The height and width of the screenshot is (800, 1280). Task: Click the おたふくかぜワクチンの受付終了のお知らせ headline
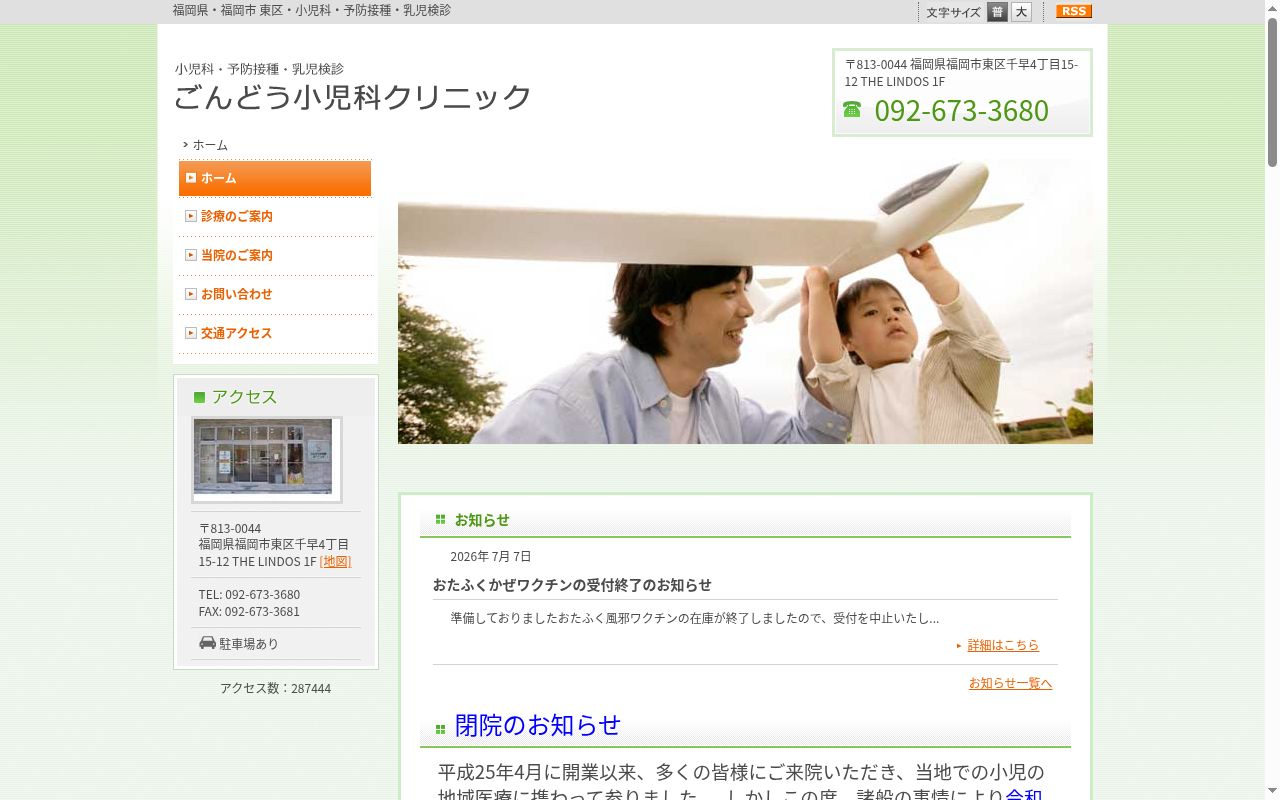pos(572,585)
